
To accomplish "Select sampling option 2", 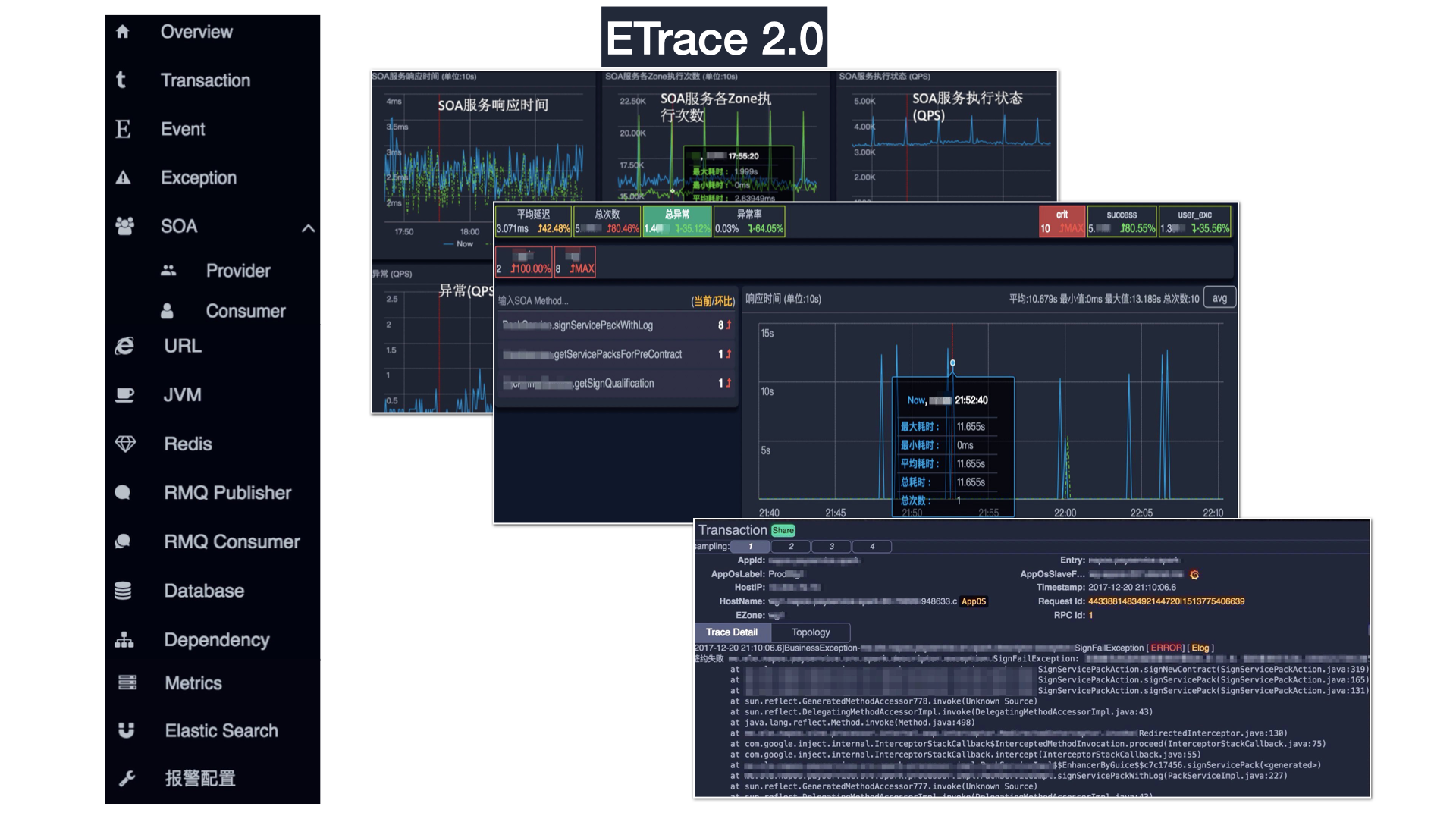I will pyautogui.click(x=791, y=547).
